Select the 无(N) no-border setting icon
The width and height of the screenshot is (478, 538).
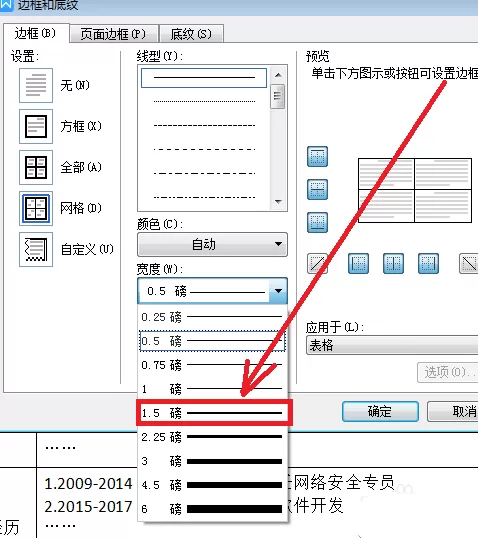[x=36, y=85]
